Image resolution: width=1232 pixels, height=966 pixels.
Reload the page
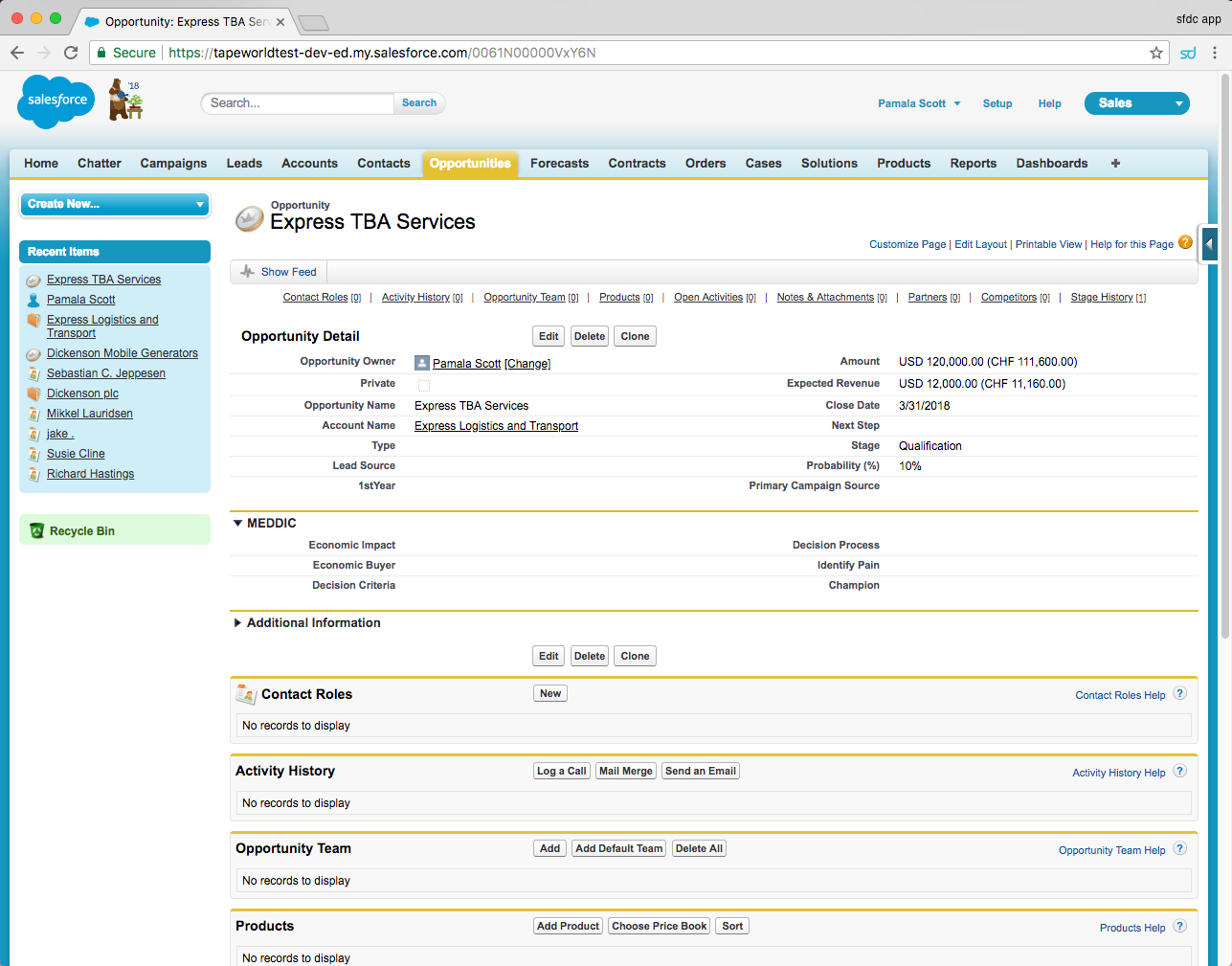[71, 53]
